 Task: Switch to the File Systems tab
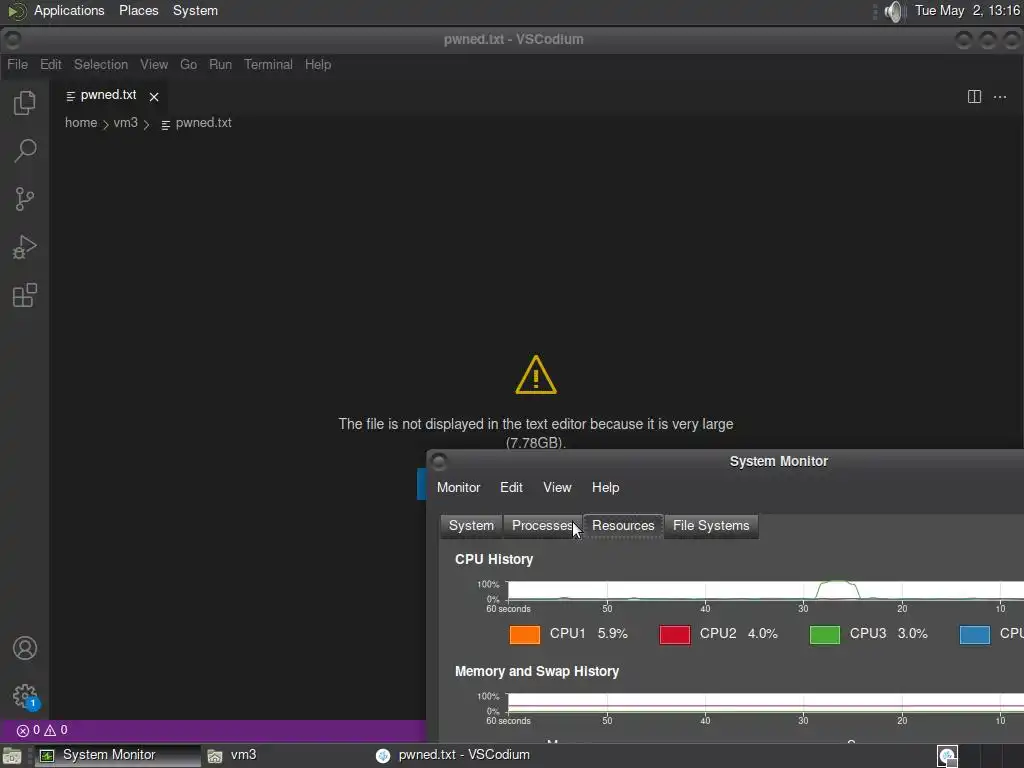(711, 526)
